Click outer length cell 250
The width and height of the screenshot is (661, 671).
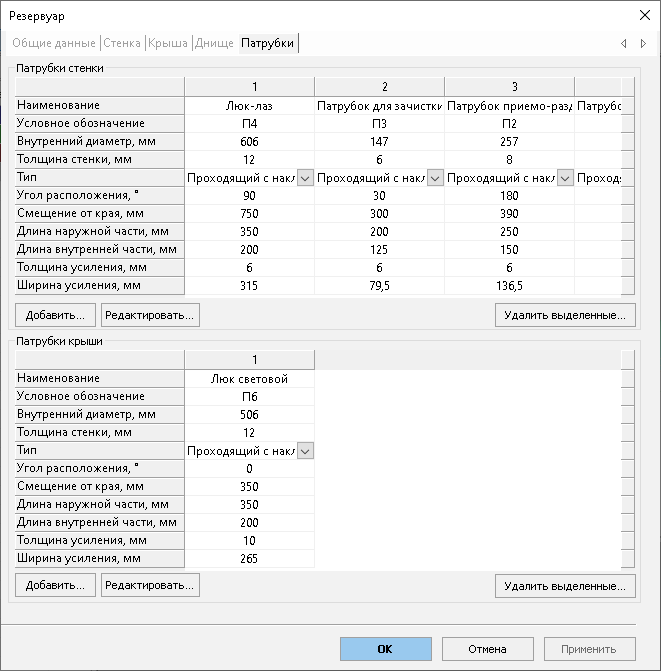coord(510,232)
